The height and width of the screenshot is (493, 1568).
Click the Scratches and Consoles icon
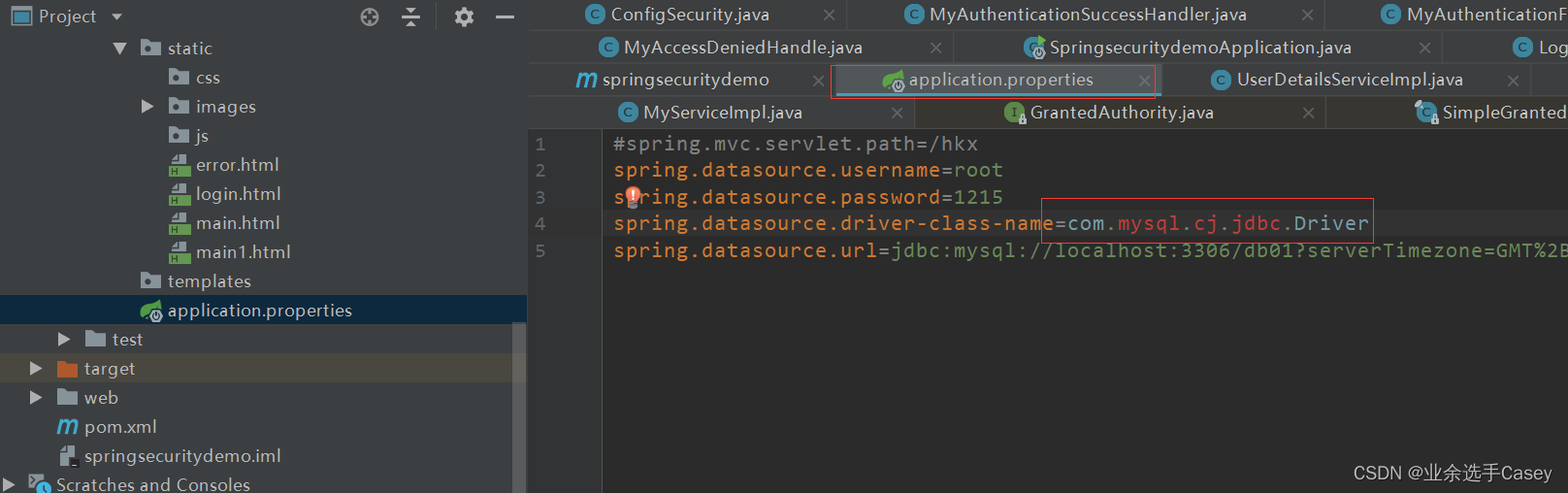pyautogui.click(x=39, y=483)
